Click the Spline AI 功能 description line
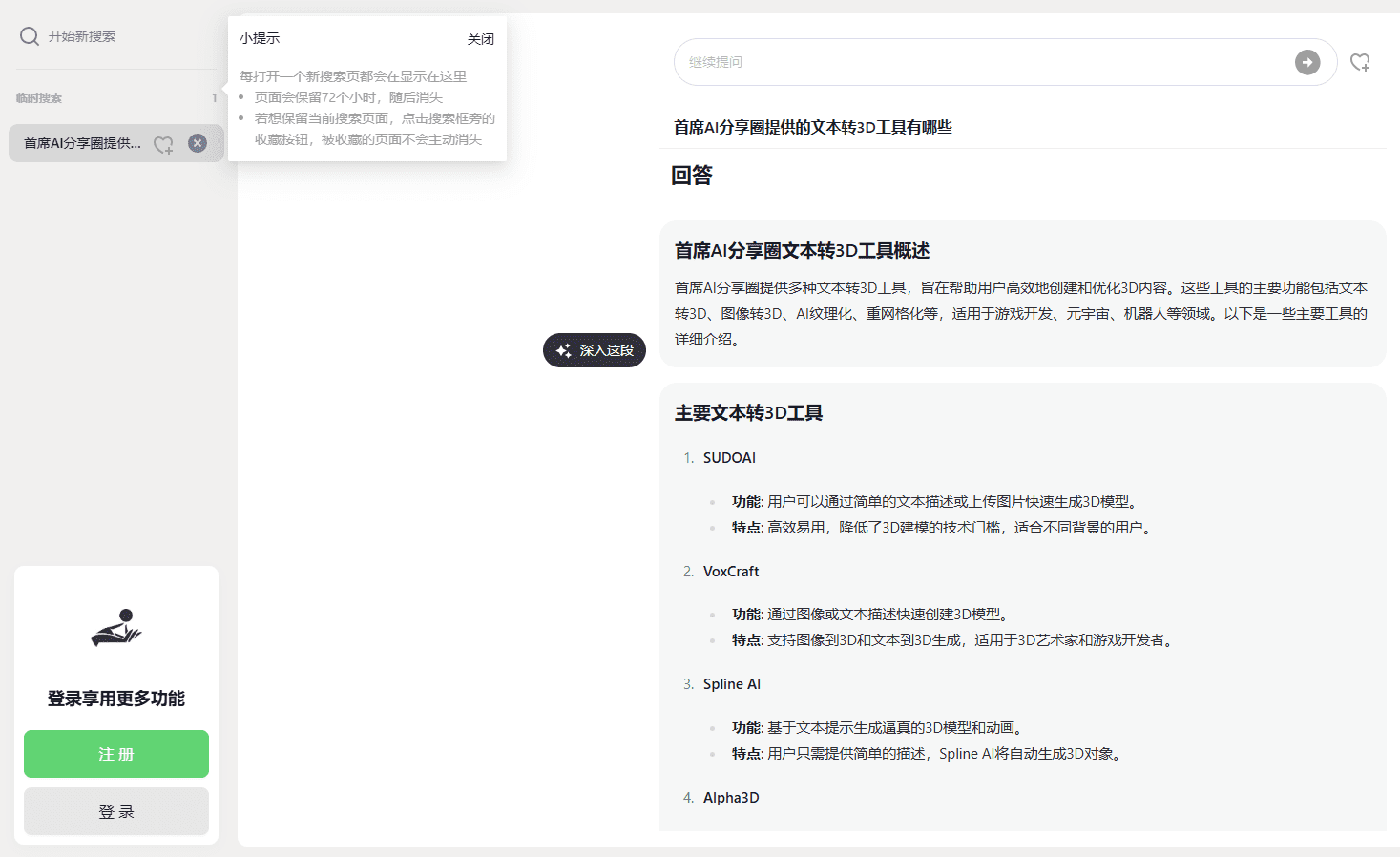The width and height of the screenshot is (1400, 857). click(880, 728)
